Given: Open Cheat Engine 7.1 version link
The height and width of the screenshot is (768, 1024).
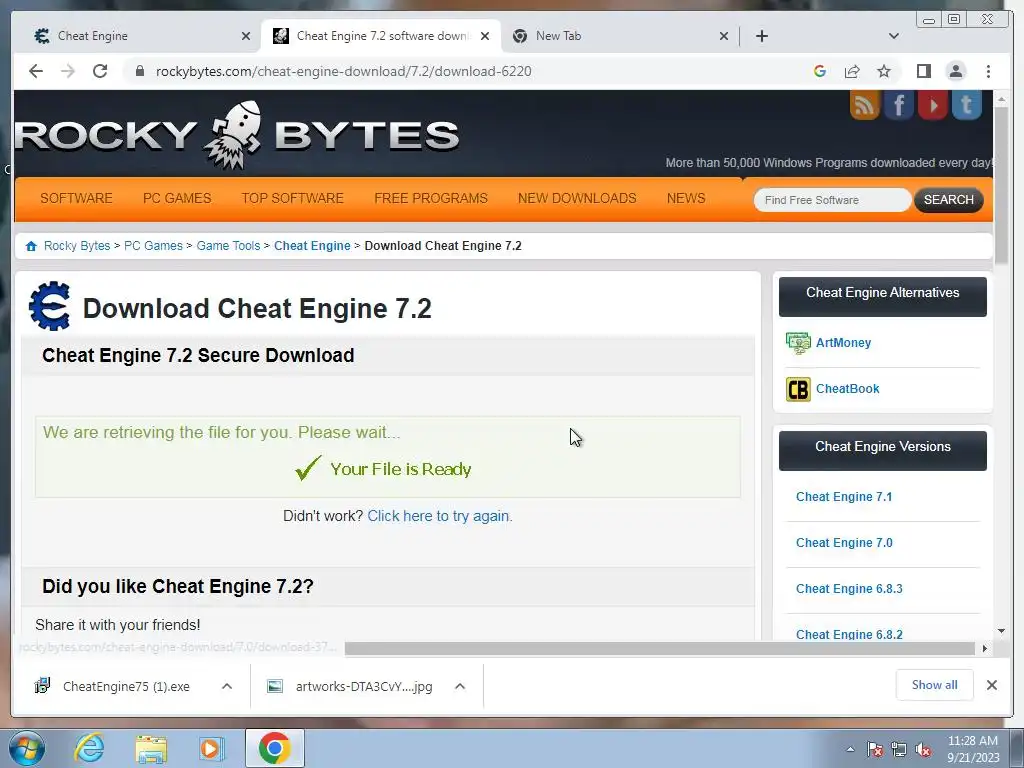Looking at the screenshot, I should coord(844,497).
